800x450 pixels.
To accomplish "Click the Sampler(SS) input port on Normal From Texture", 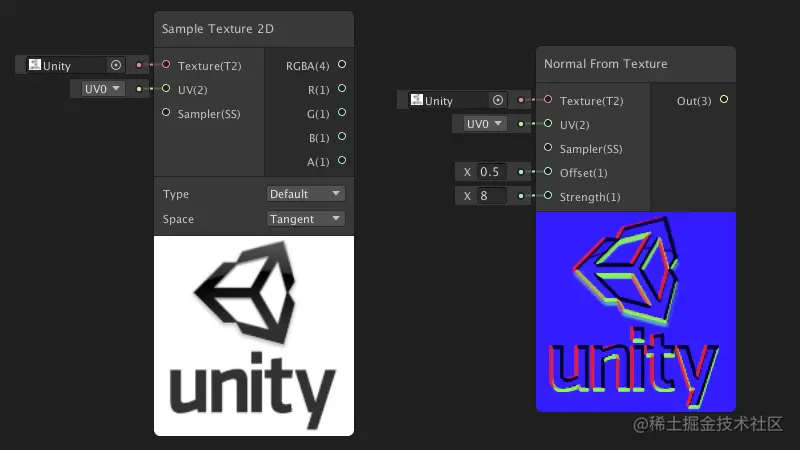I will [548, 147].
